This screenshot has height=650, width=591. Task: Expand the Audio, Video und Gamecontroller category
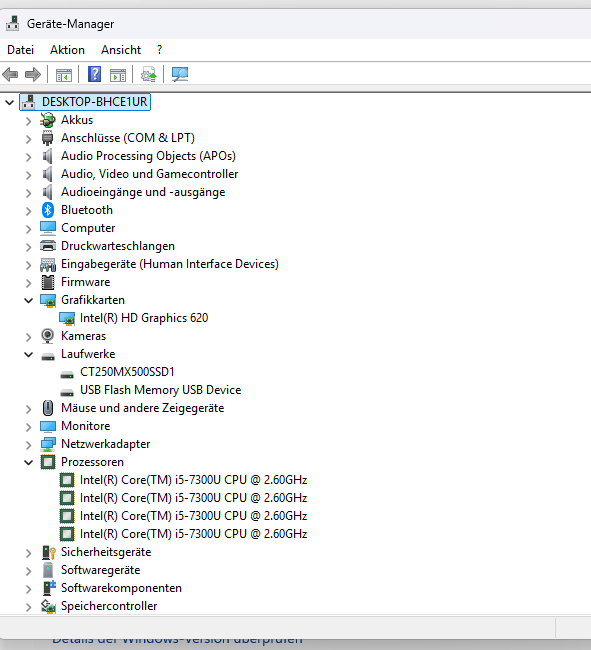click(28, 175)
